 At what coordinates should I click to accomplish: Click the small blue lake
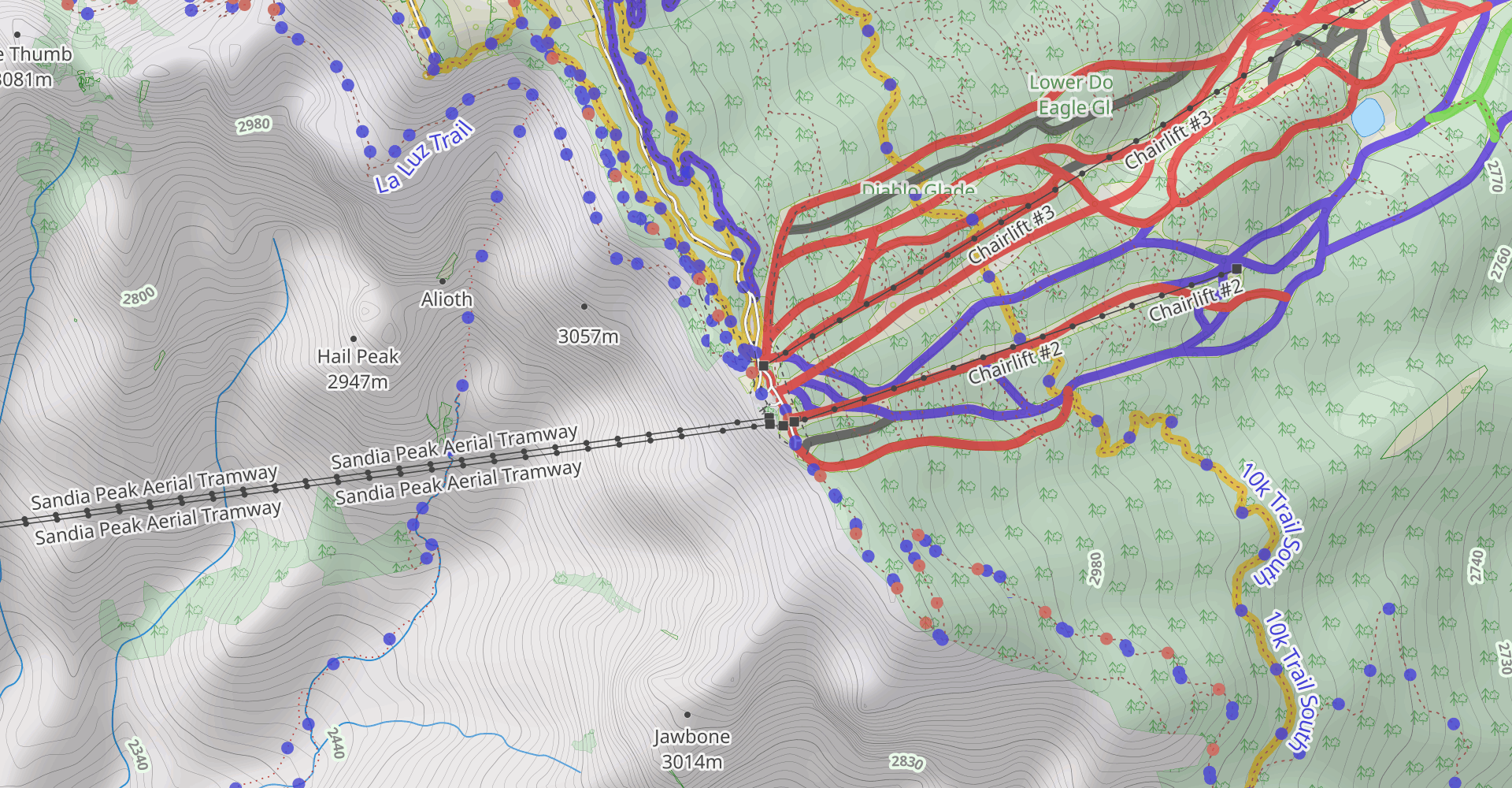coord(1368,117)
